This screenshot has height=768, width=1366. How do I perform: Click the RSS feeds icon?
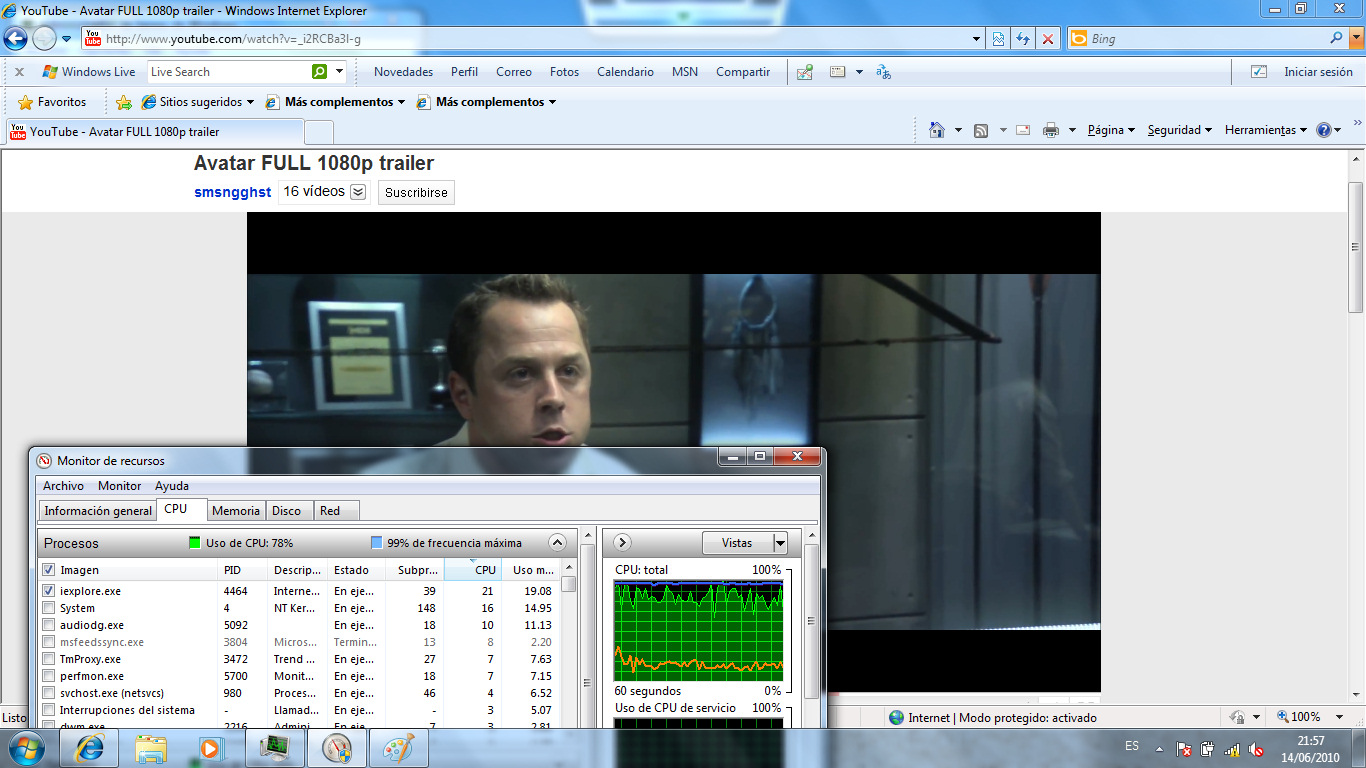pos(981,130)
